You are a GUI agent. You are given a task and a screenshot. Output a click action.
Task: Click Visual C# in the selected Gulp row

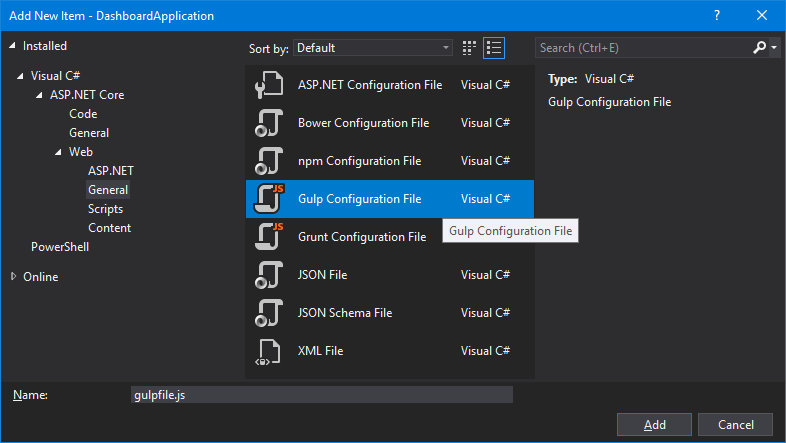485,199
